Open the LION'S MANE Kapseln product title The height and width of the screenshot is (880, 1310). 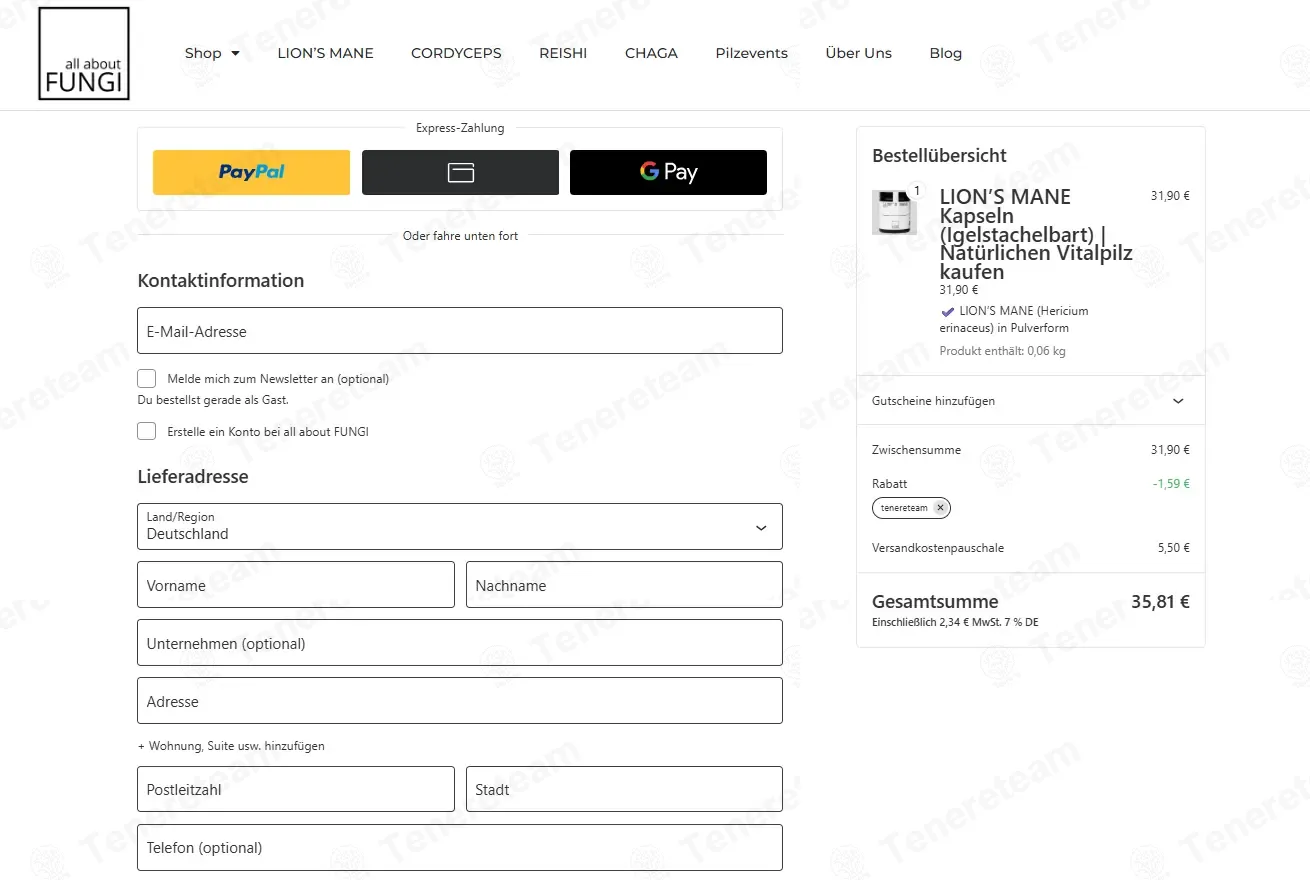(x=1036, y=234)
